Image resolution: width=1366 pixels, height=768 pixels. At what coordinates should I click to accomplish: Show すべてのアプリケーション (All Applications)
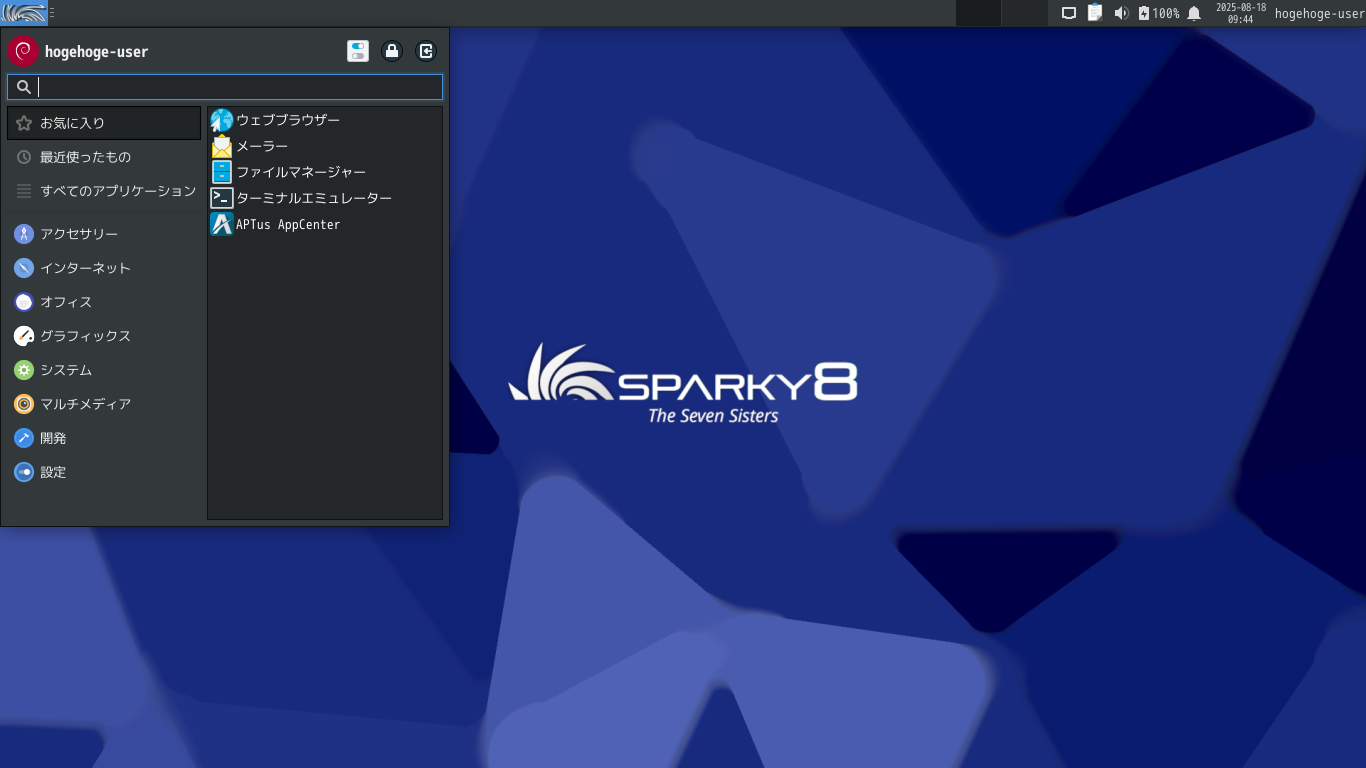coord(118,191)
